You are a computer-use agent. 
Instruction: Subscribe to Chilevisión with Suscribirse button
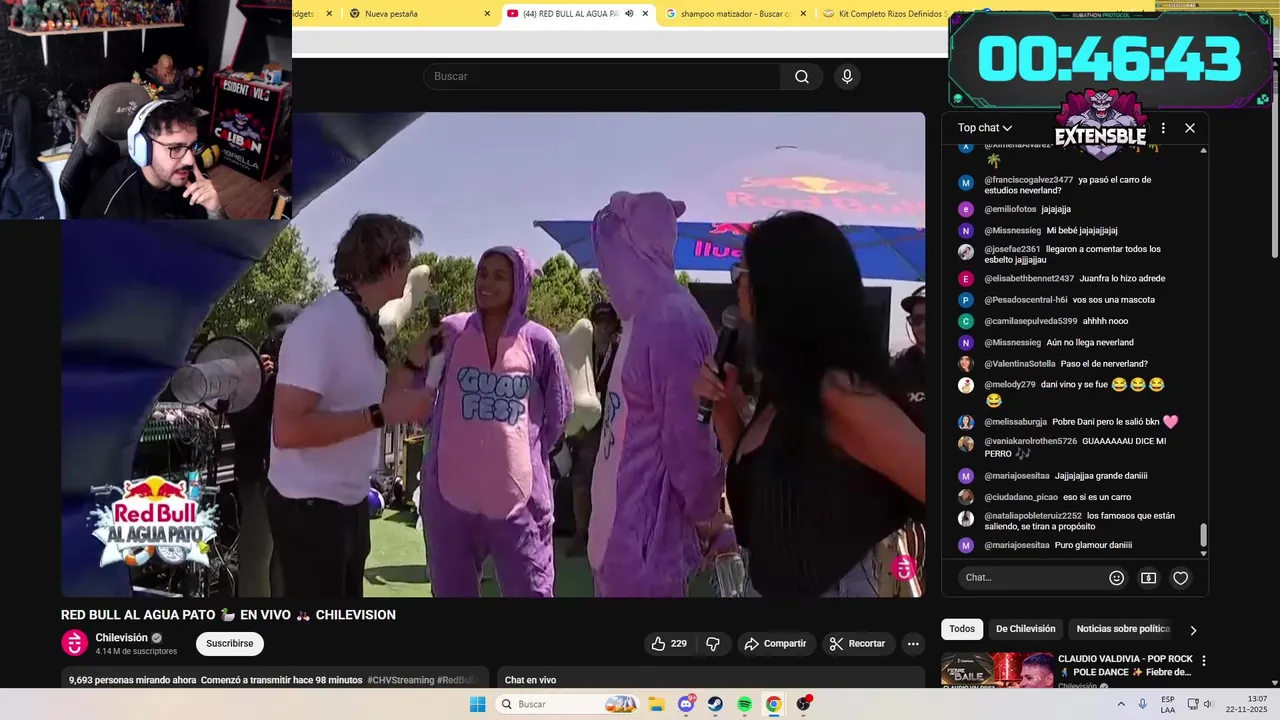(x=230, y=644)
